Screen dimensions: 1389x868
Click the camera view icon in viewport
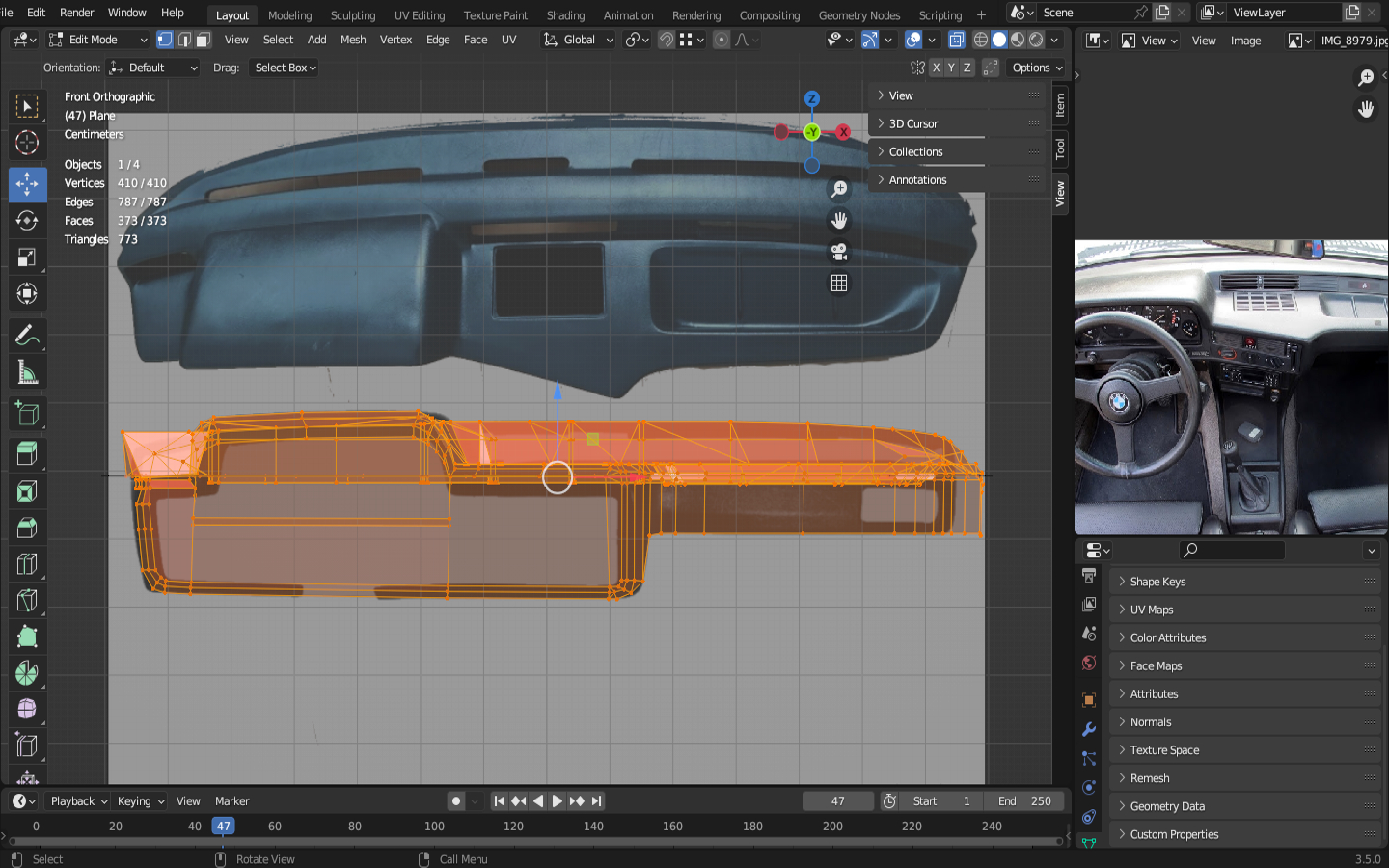point(839,253)
